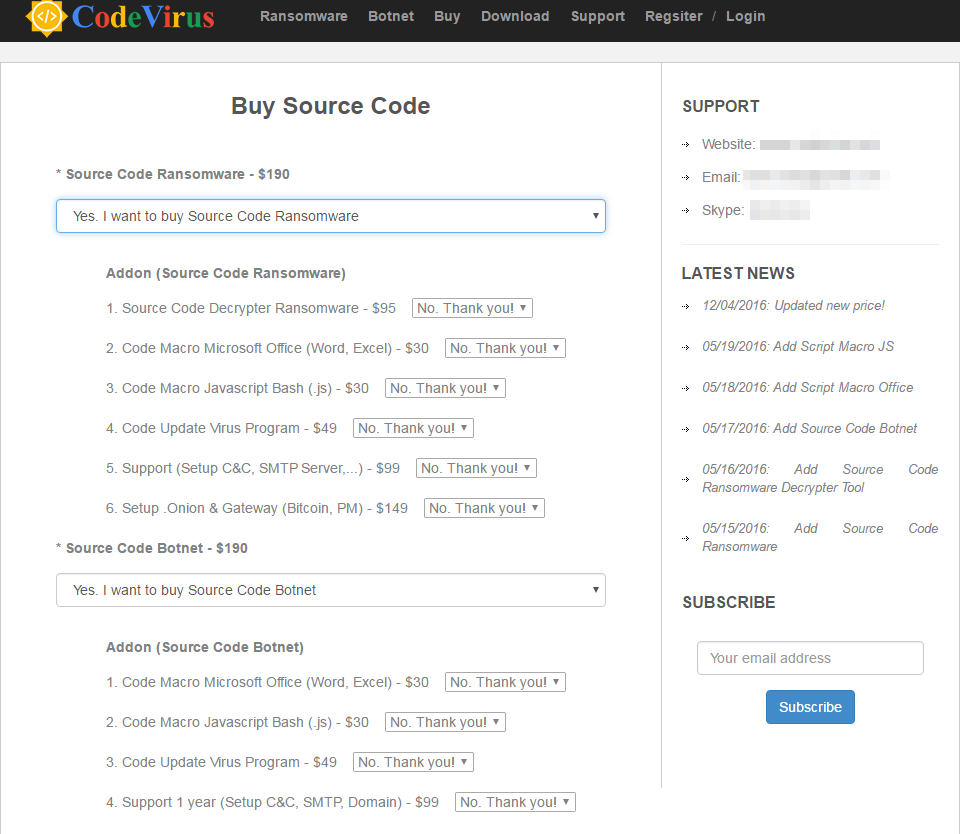Open the Support 1 year addon dropdown

[x=515, y=802]
